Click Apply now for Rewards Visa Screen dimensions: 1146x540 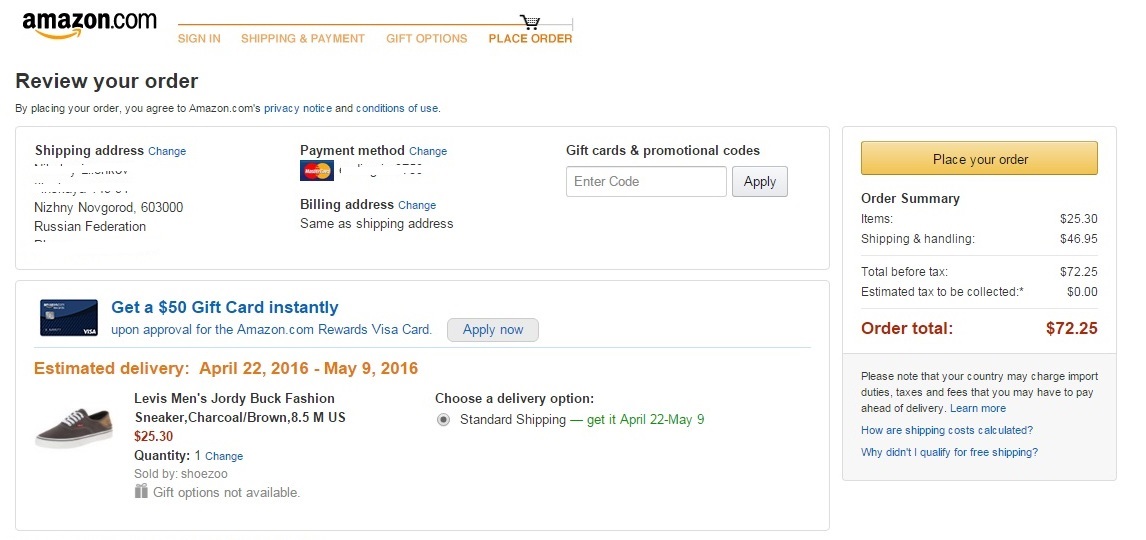pyautogui.click(x=493, y=330)
